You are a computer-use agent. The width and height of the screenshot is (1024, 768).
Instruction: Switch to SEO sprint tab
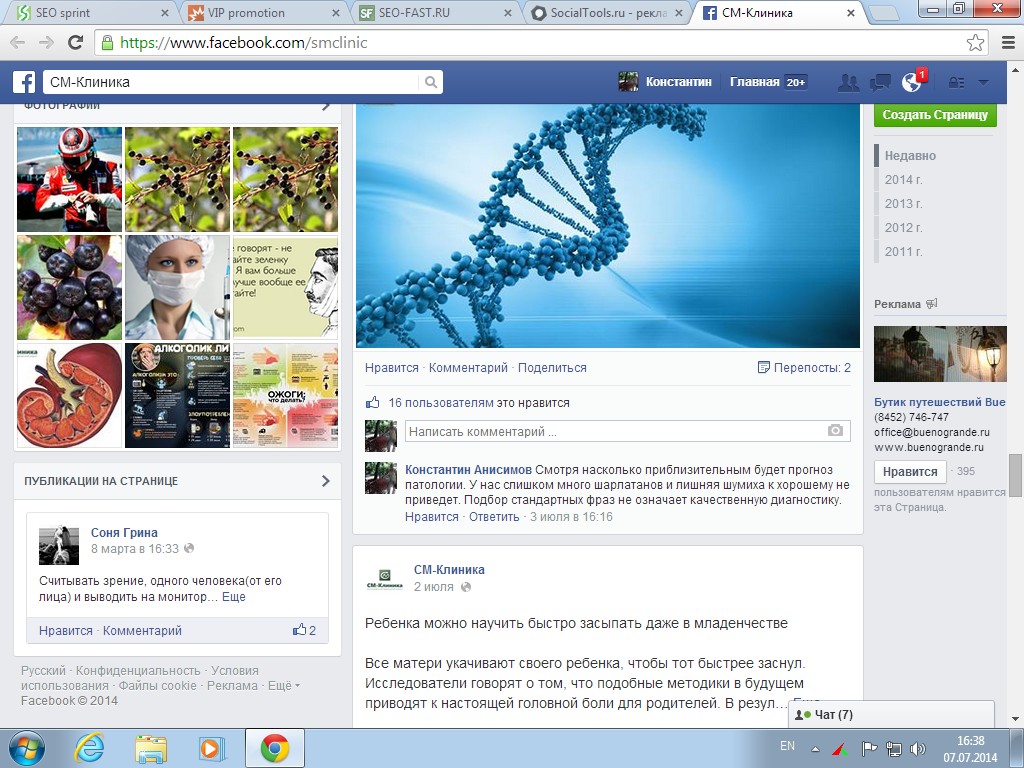point(91,12)
